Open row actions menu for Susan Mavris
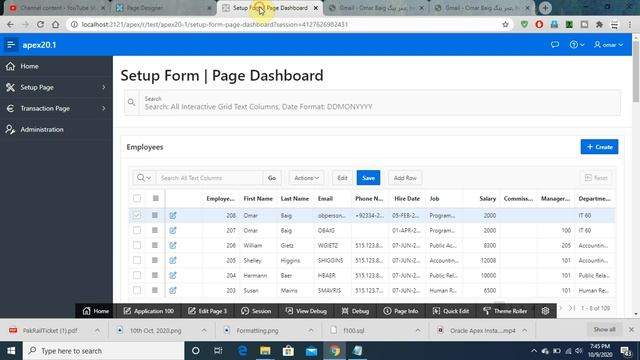The width and height of the screenshot is (640, 360). [x=155, y=290]
